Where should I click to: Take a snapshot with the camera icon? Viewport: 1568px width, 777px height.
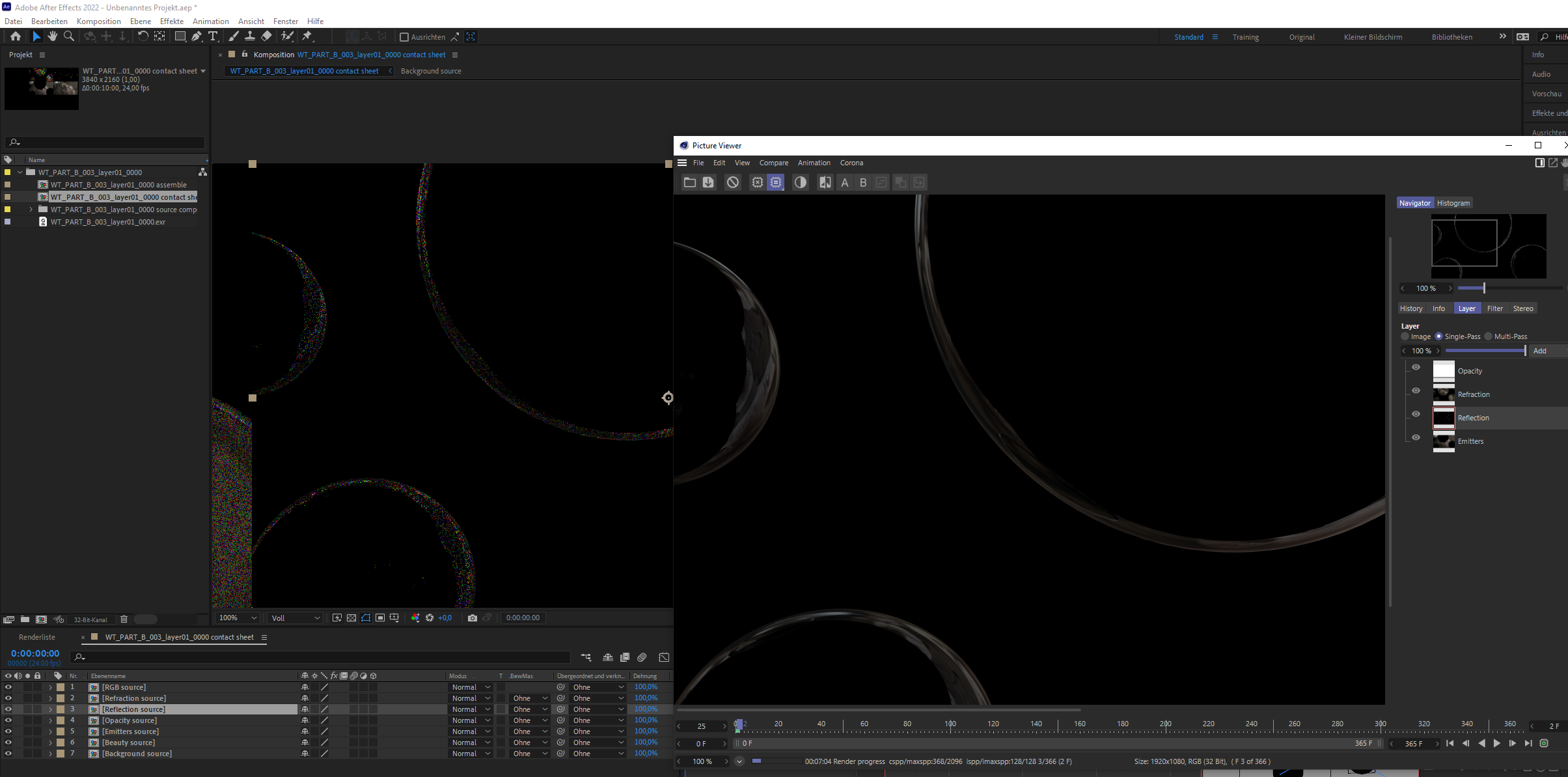[472, 618]
